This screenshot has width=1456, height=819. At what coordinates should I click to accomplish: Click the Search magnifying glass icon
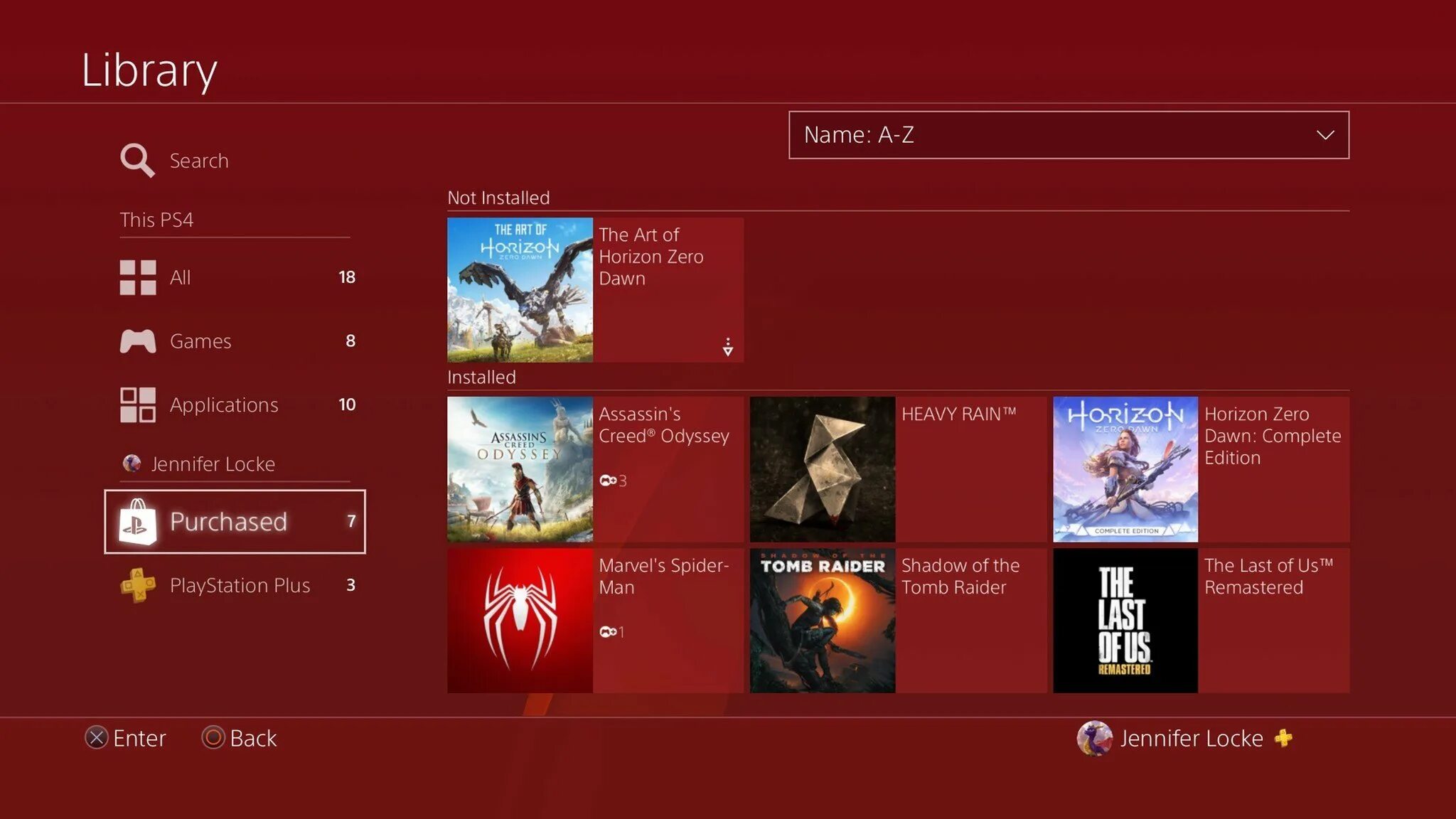coord(136,160)
